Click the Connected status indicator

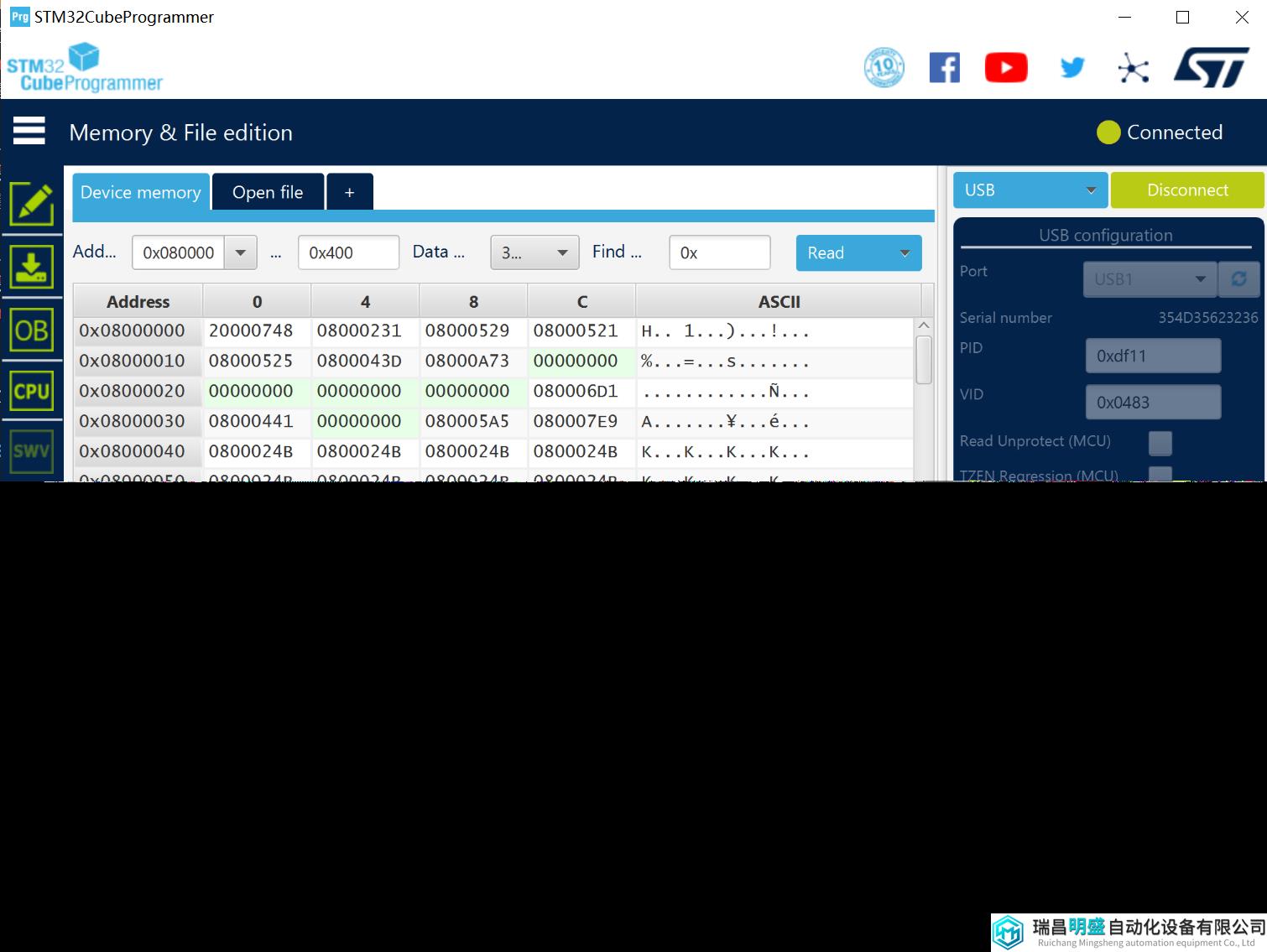pyautogui.click(x=1160, y=133)
